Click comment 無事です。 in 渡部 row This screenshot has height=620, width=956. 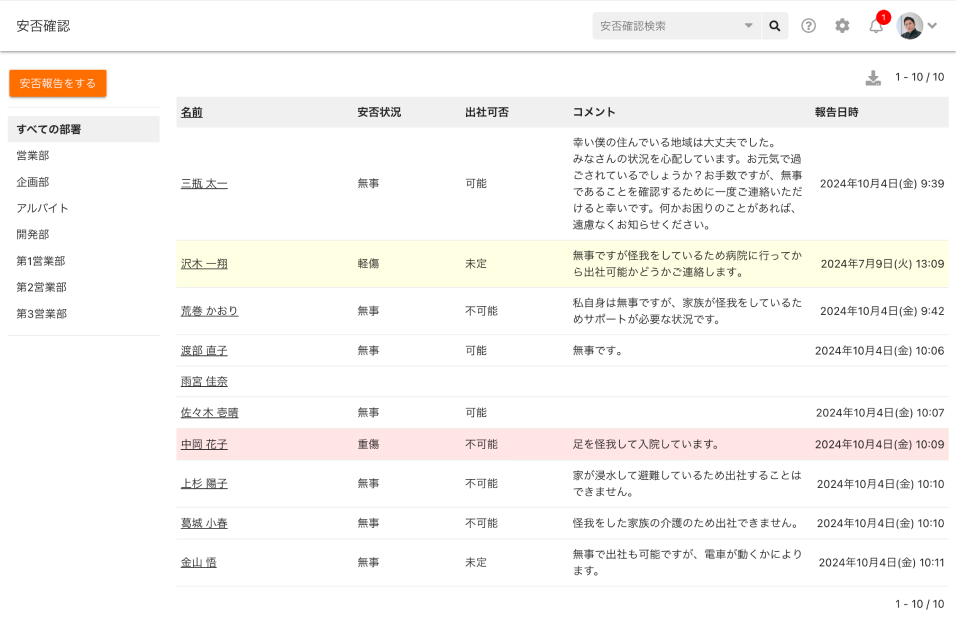click(597, 351)
